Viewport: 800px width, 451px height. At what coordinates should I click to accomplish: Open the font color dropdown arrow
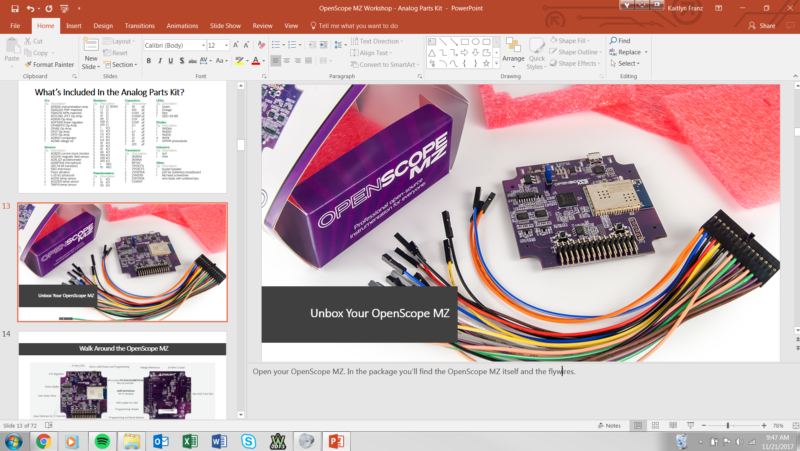(264, 61)
